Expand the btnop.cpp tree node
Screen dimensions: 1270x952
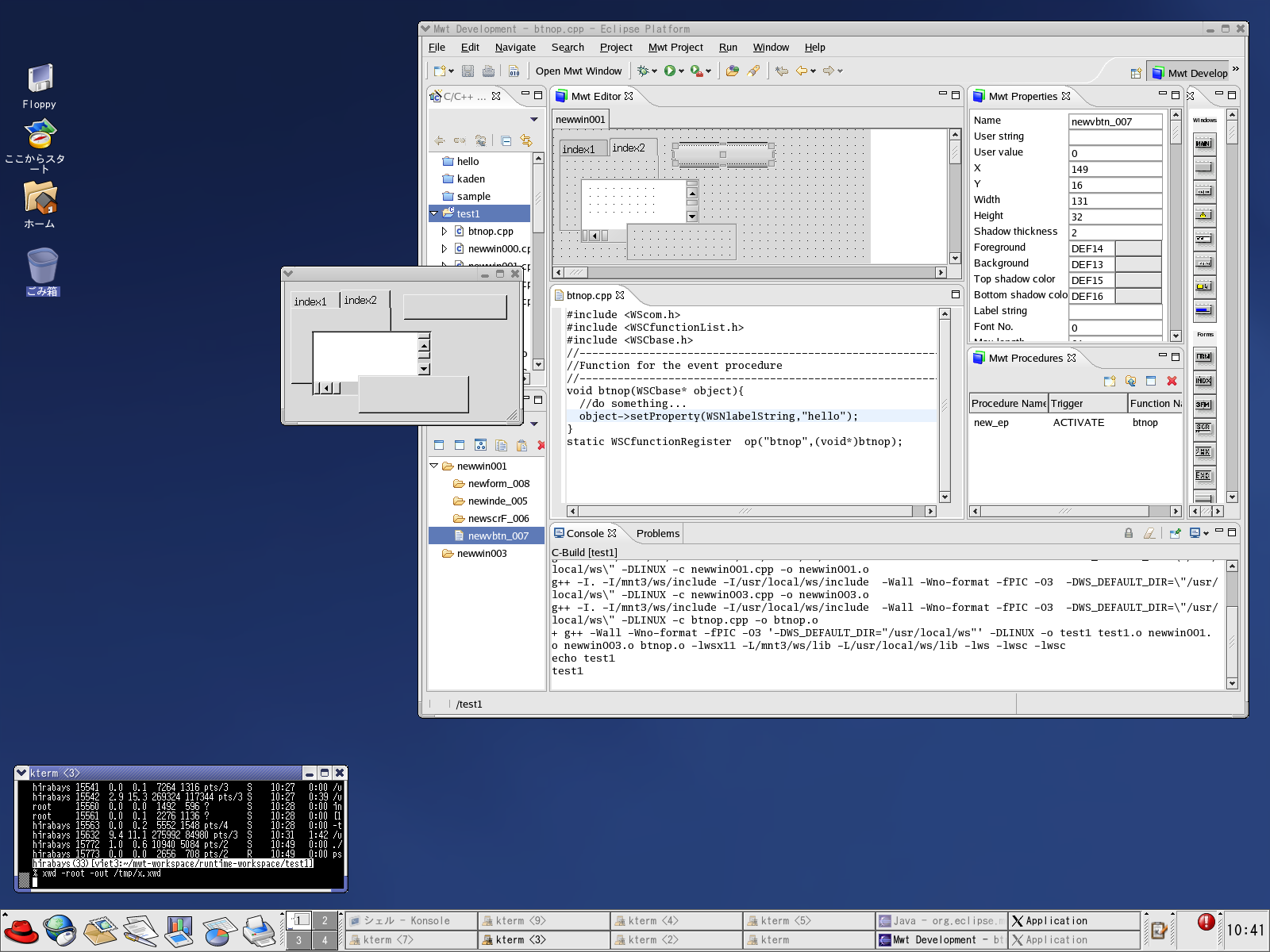[444, 231]
